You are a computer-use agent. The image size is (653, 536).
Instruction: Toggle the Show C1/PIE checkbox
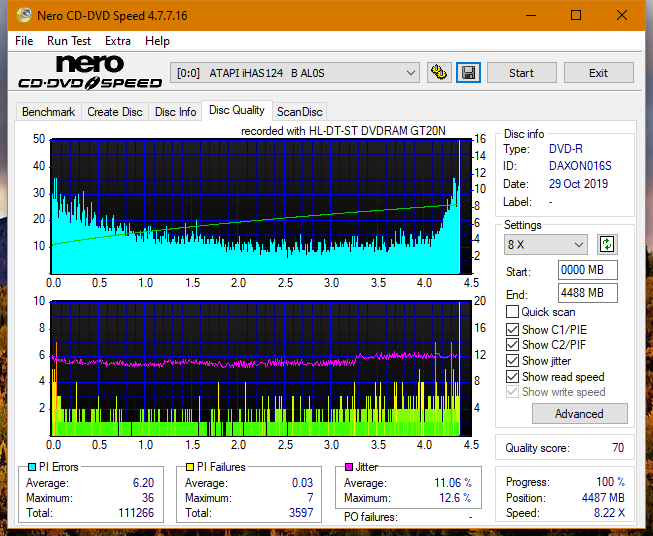tap(512, 329)
